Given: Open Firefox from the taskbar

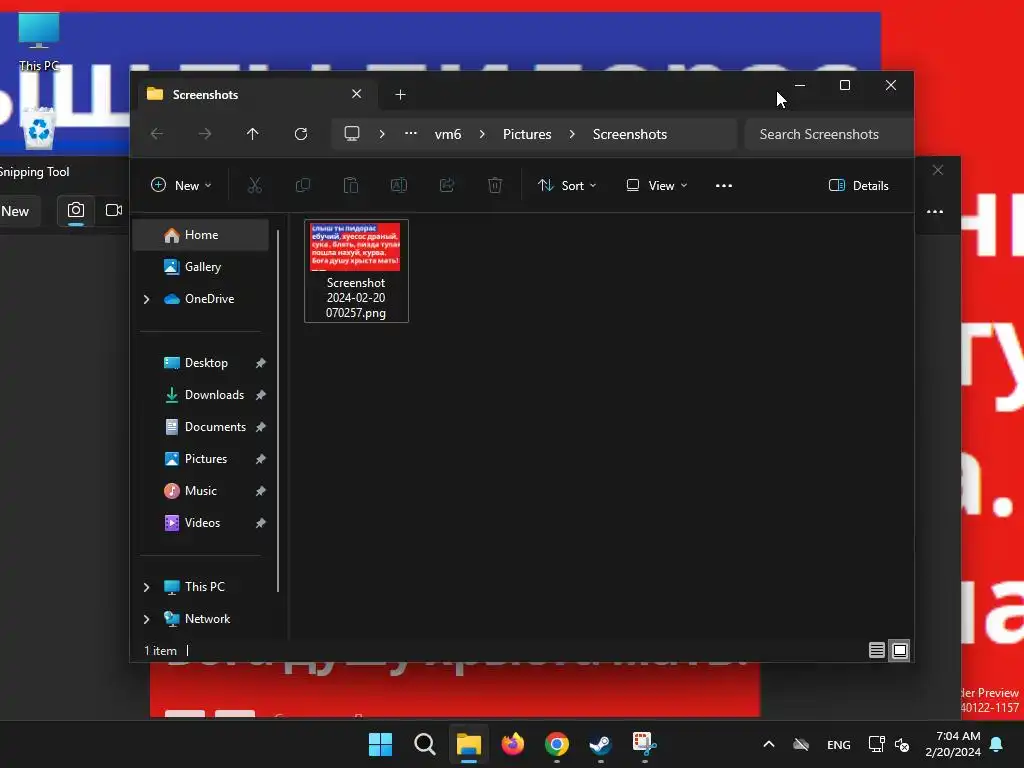Looking at the screenshot, I should click(x=513, y=744).
